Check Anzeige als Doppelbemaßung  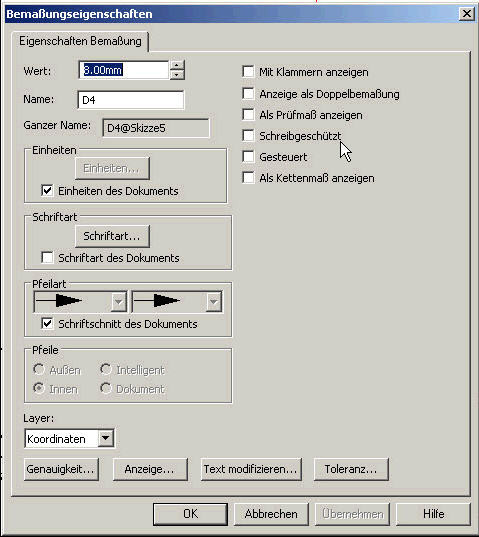[248, 93]
